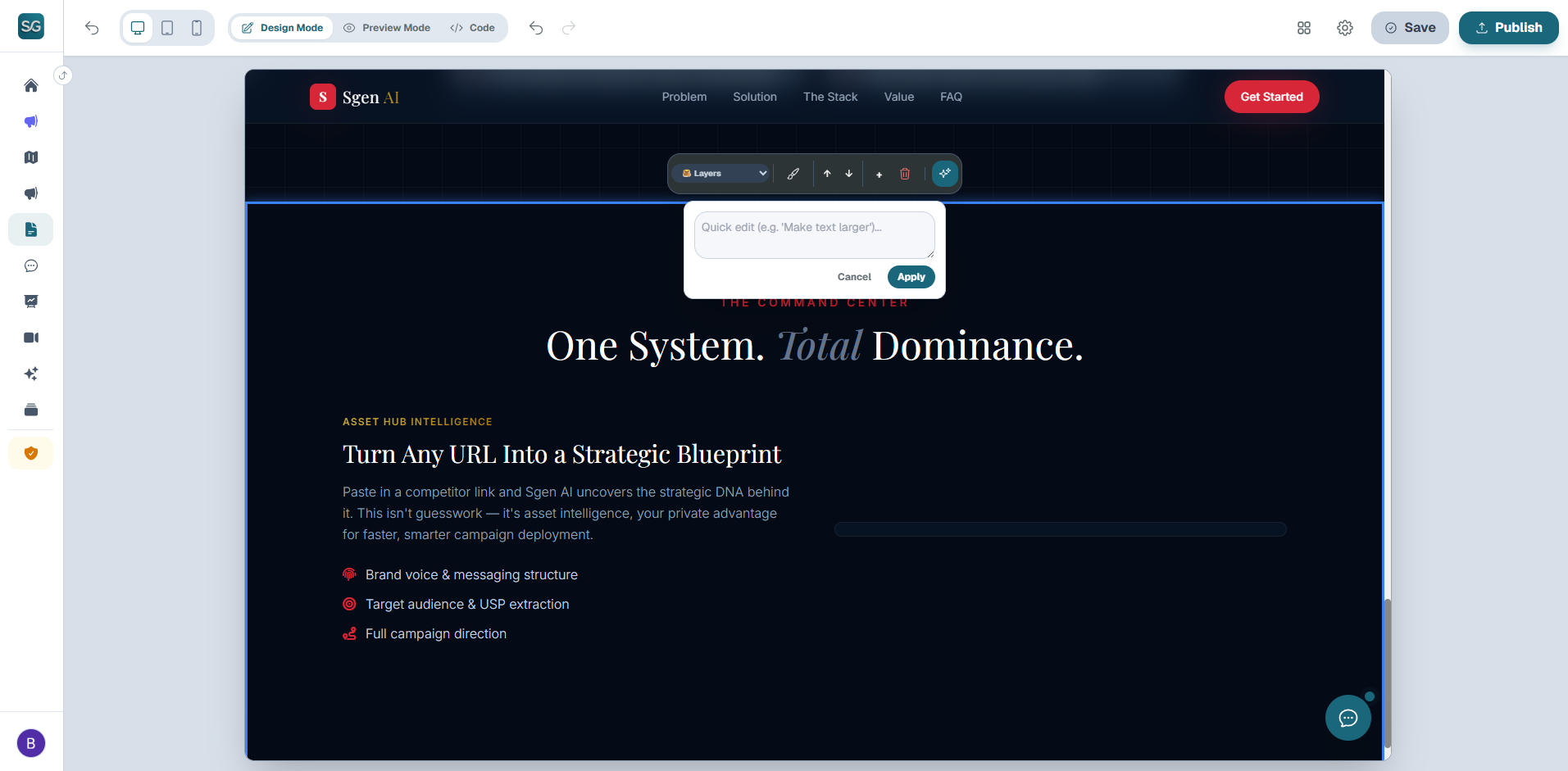Screen dimensions: 1568x771
Task: Click Value nav link
Action: click(899, 97)
